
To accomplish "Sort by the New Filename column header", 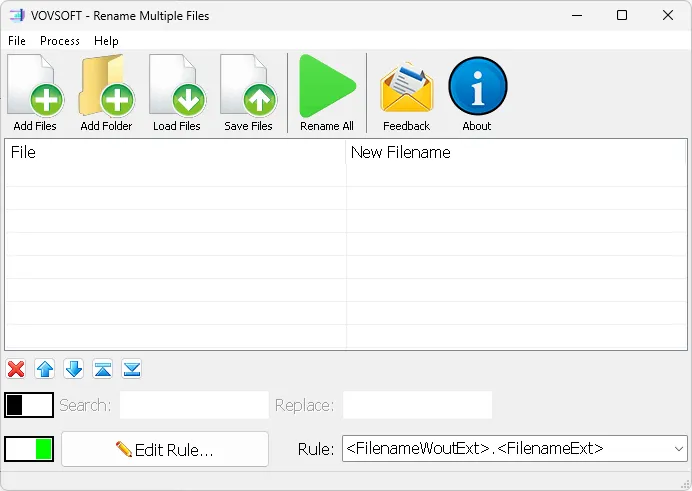I will (515, 153).
